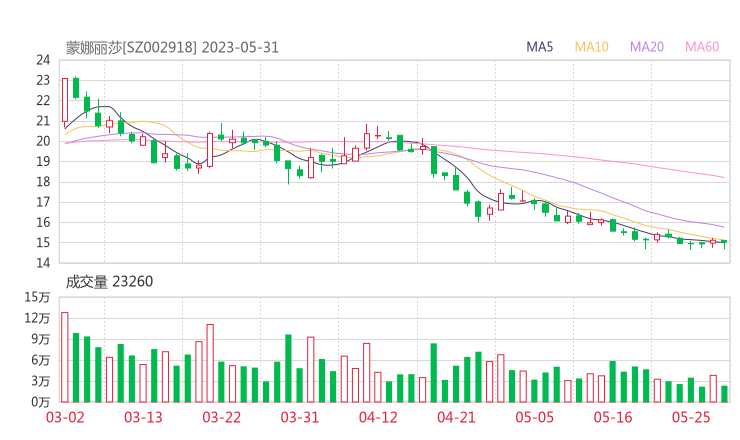Click the 03-31 date label
Viewport: 740px width, 440px height.
300,417
